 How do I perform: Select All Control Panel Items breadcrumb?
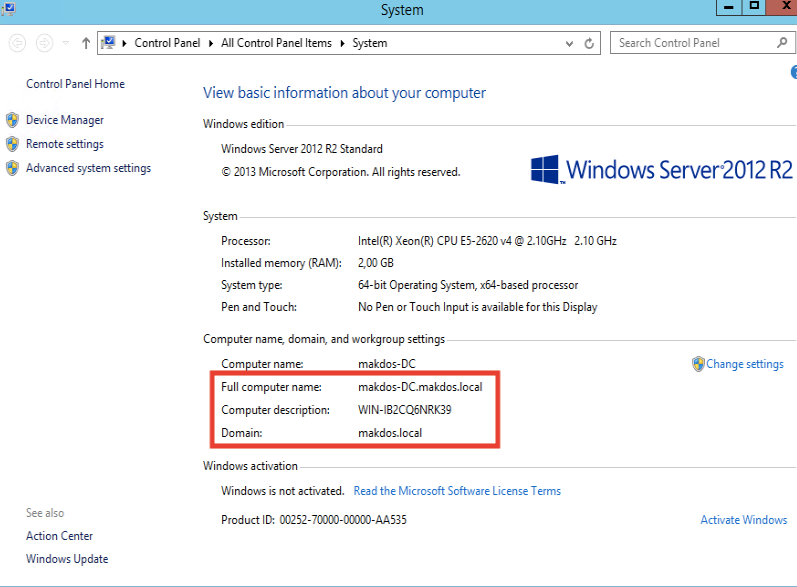pos(276,43)
